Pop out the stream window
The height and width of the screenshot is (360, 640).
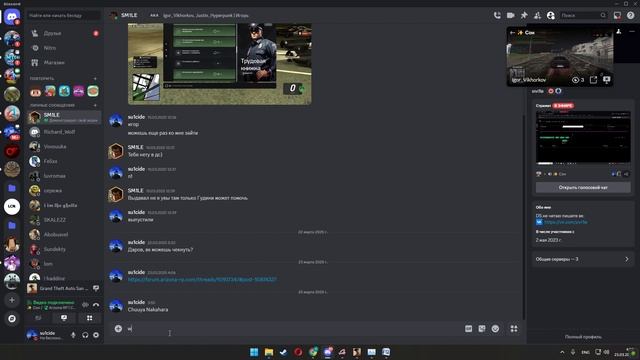[x=593, y=80]
